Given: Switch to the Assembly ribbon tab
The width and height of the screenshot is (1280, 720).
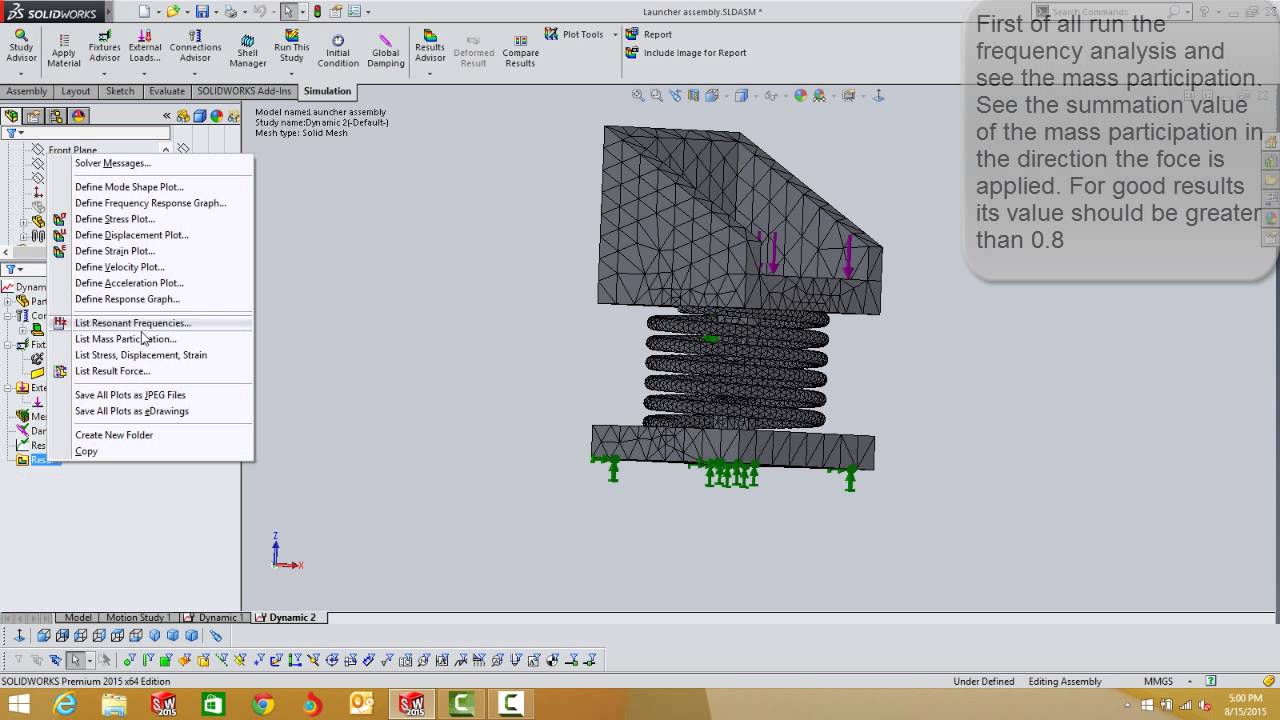Looking at the screenshot, I should tap(26, 91).
